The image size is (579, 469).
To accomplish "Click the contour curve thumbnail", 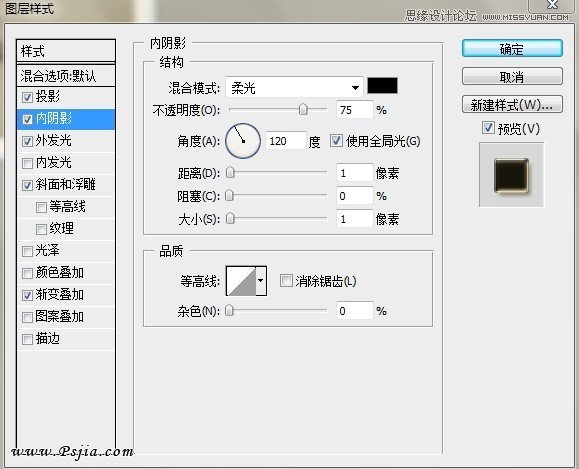I will pyautogui.click(x=241, y=281).
